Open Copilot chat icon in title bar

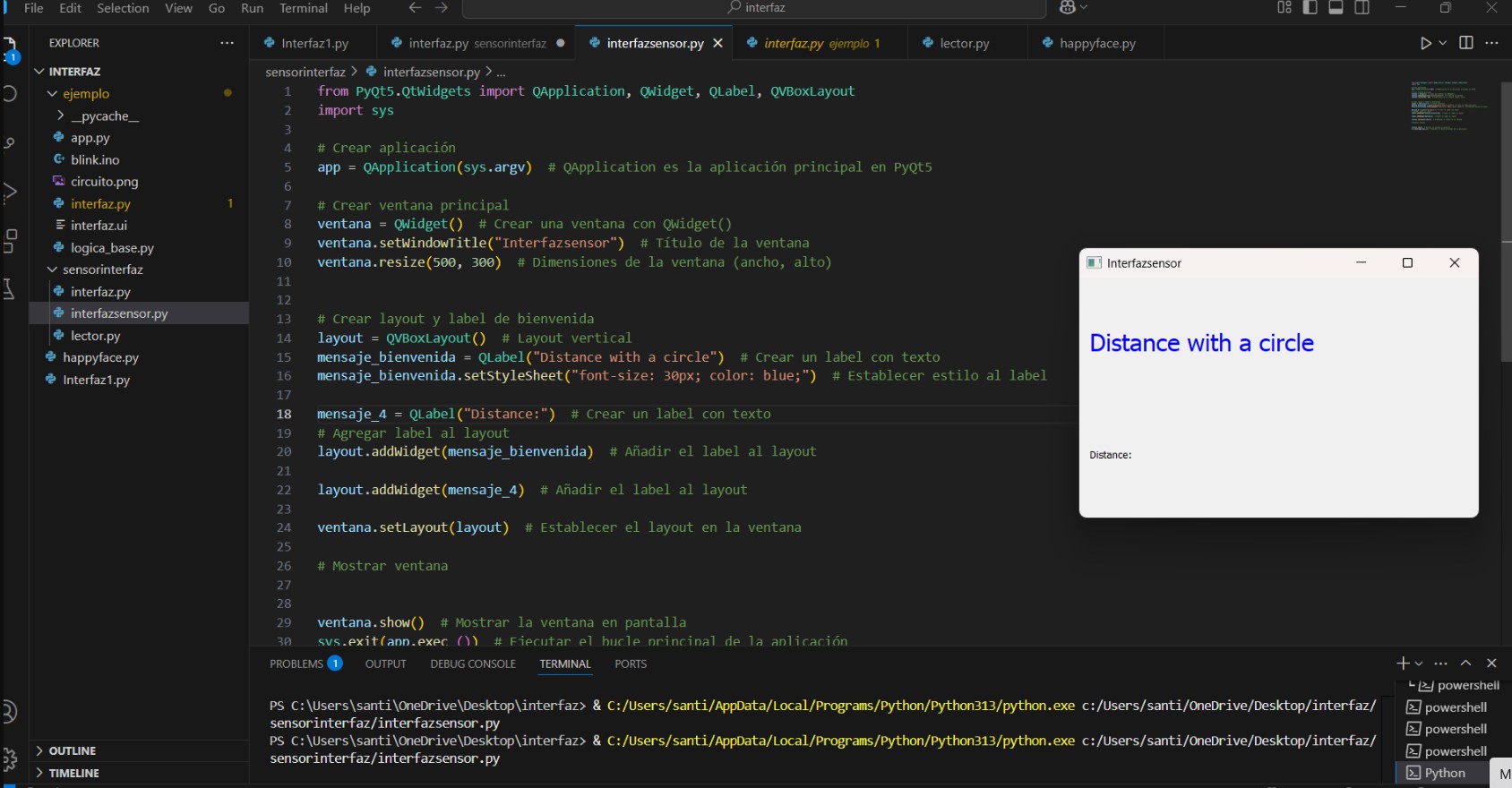(1067, 8)
